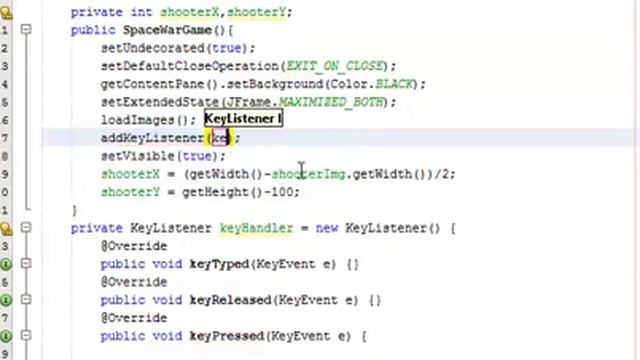
Task: Click 'shooterY' in the private int declaration
Action: click(256, 12)
